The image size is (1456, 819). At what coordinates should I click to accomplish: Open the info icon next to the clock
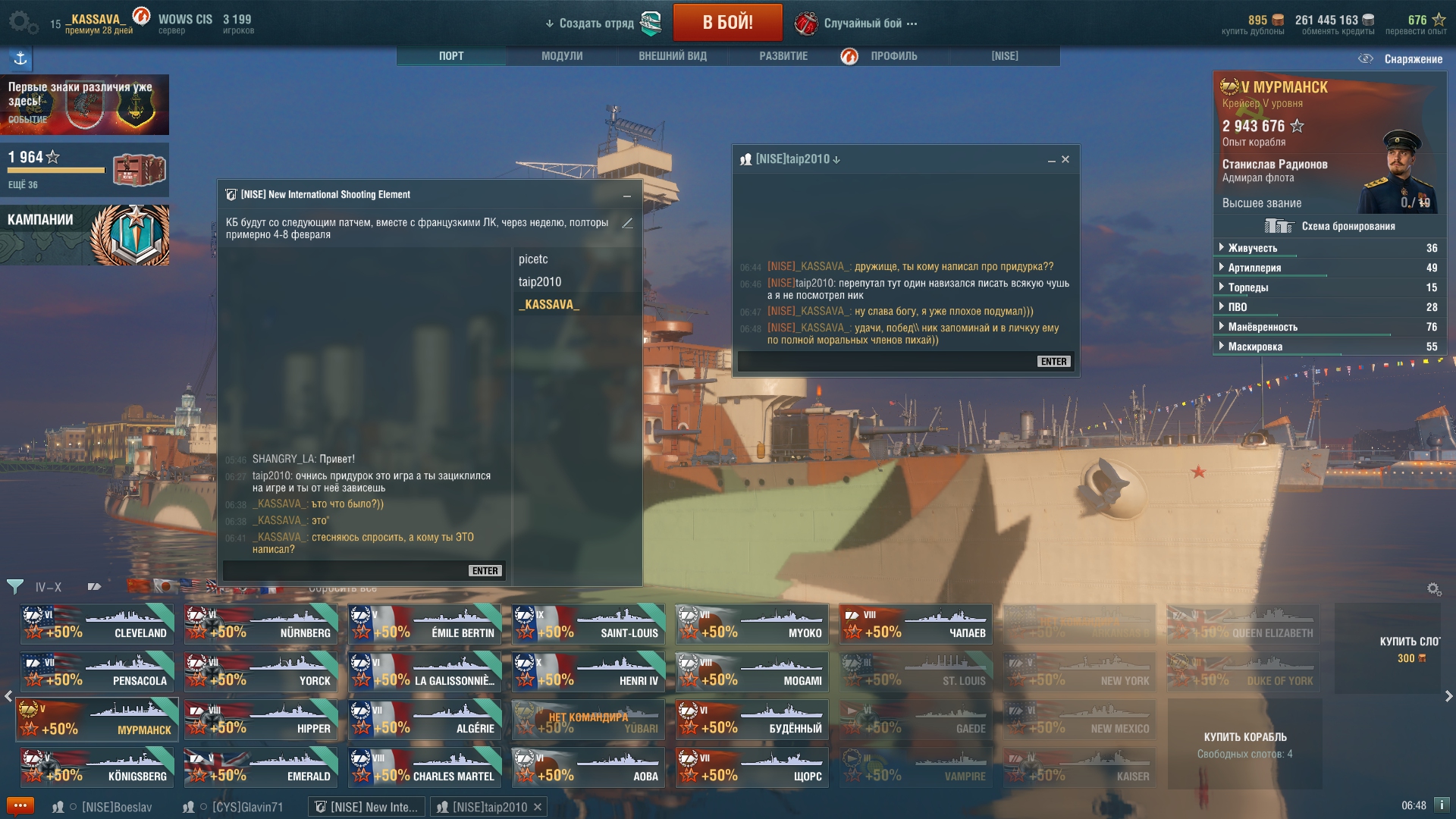click(1441, 805)
